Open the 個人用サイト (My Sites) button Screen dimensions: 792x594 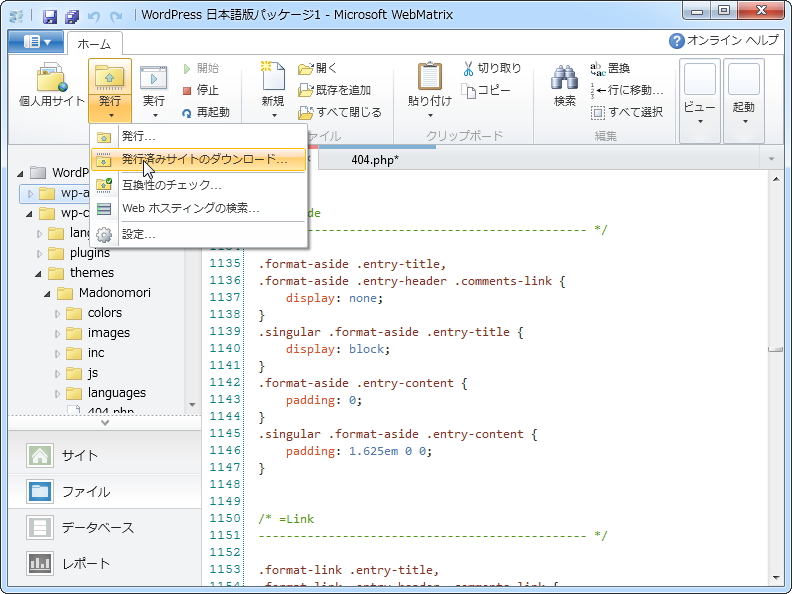(x=52, y=84)
